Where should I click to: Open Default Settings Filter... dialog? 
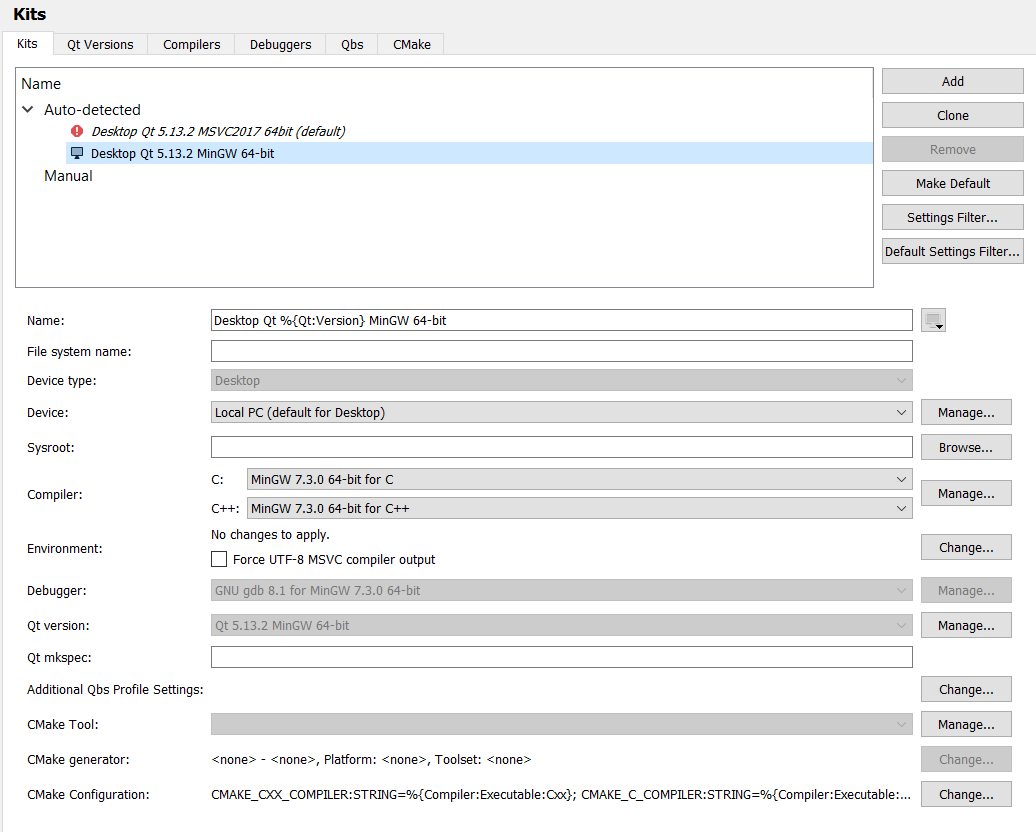pos(953,252)
